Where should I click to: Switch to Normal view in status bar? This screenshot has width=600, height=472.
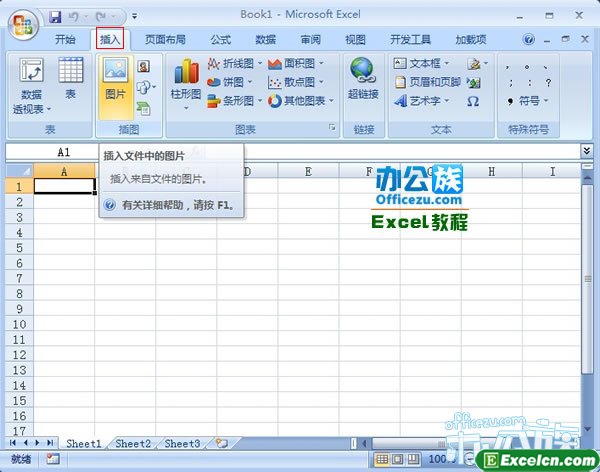(382, 459)
